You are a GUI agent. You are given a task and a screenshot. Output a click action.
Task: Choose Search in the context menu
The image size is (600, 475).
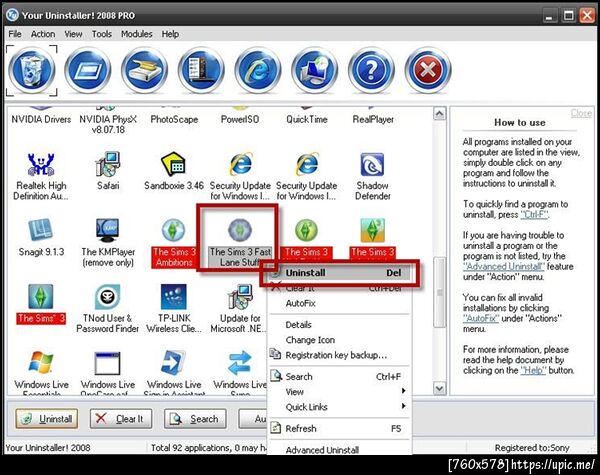coord(339,377)
